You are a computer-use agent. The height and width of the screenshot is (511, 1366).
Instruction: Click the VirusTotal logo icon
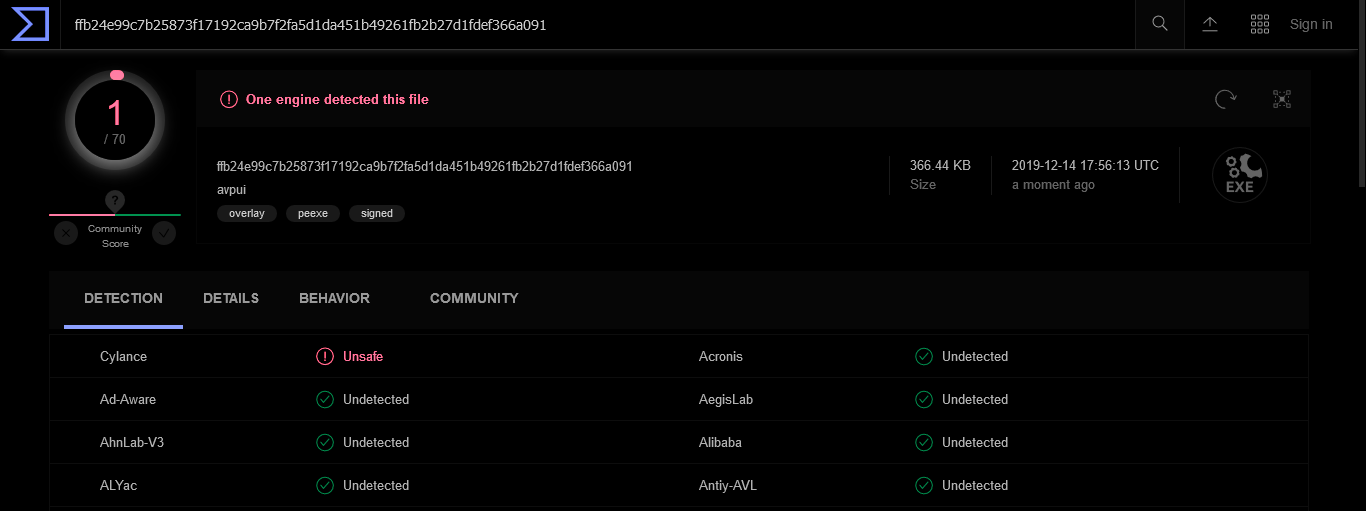[30, 24]
